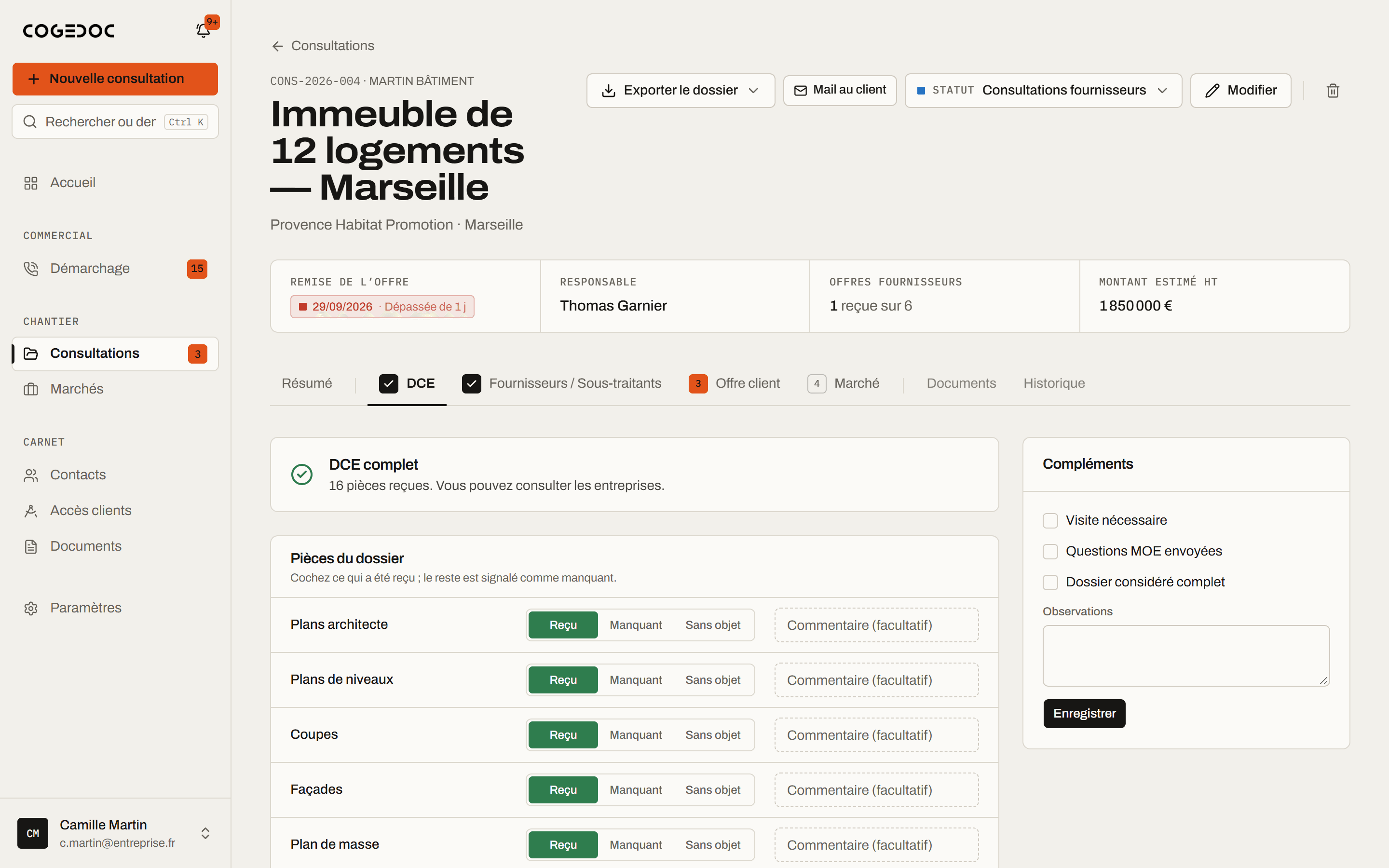Check Visite nécessaire

coord(1050,521)
